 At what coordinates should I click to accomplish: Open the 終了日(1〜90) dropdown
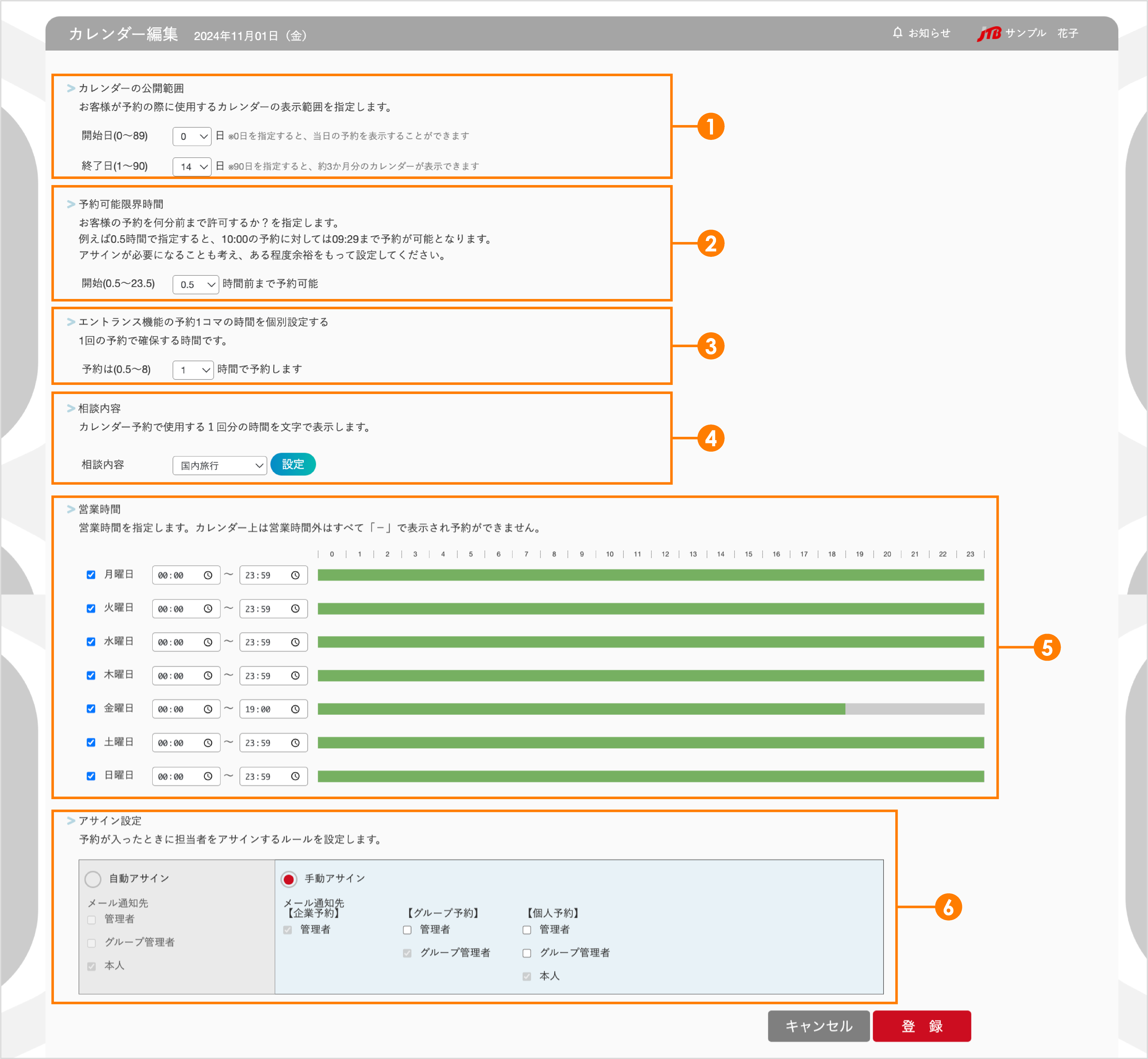pos(192,167)
